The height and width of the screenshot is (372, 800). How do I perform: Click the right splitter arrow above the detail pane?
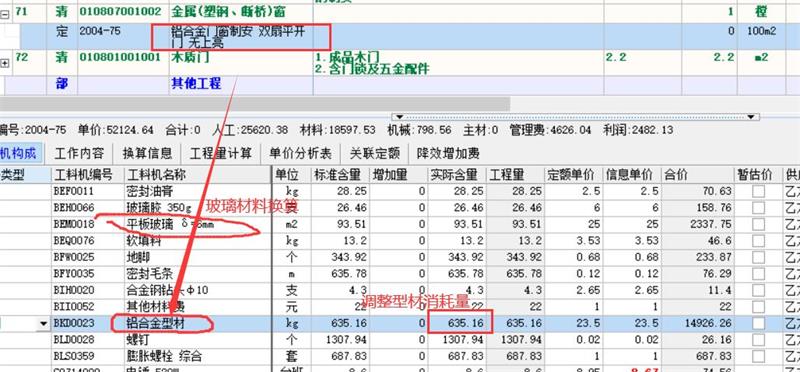(x=751, y=117)
